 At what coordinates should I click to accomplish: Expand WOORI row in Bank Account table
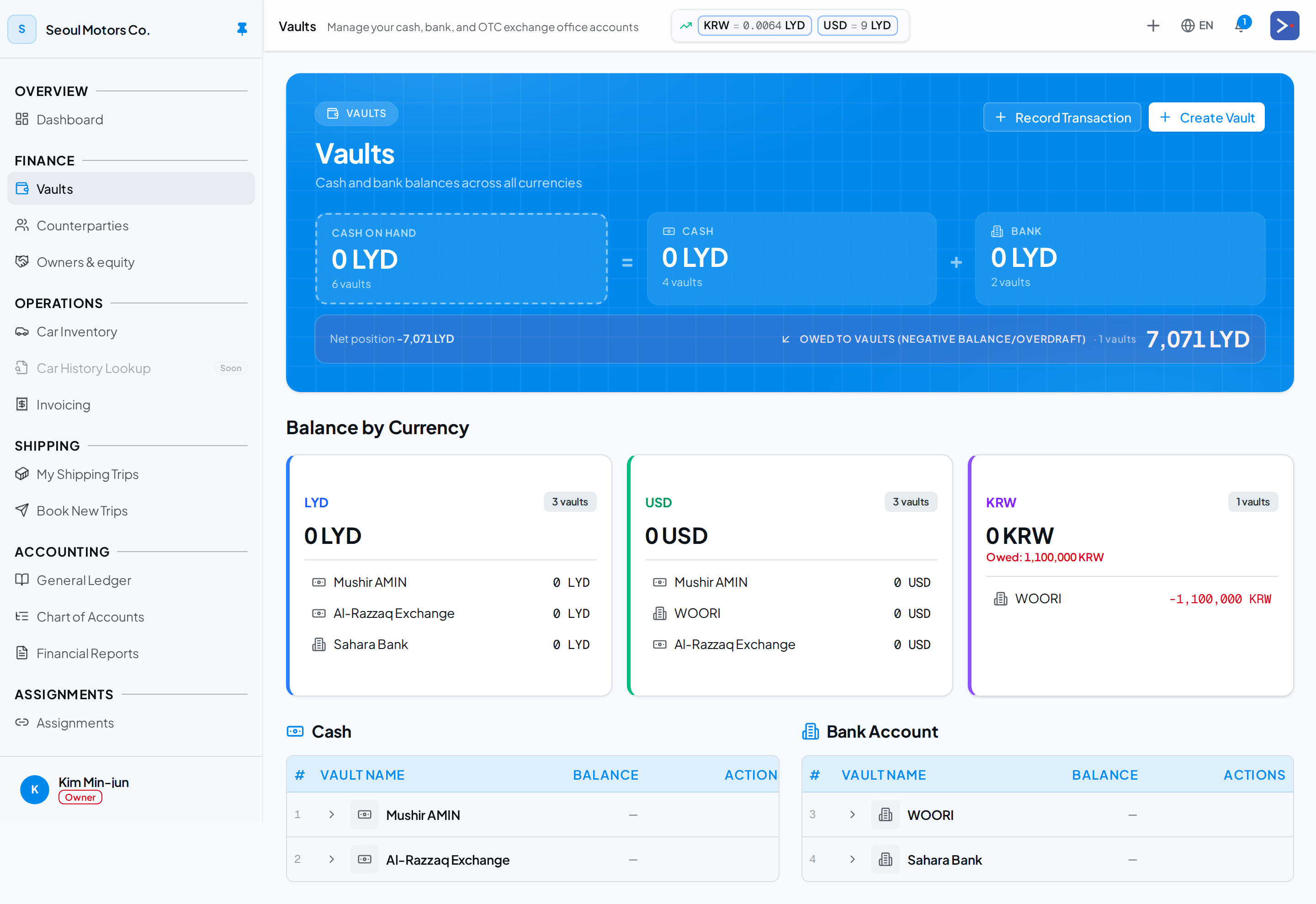[852, 814]
